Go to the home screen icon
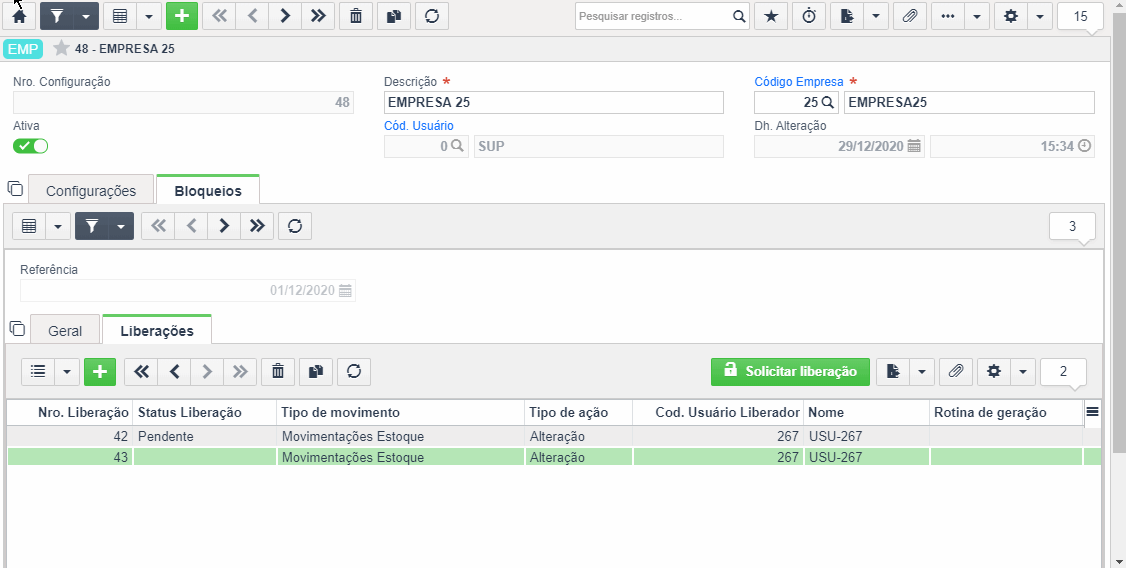The image size is (1126, 568). [19, 16]
